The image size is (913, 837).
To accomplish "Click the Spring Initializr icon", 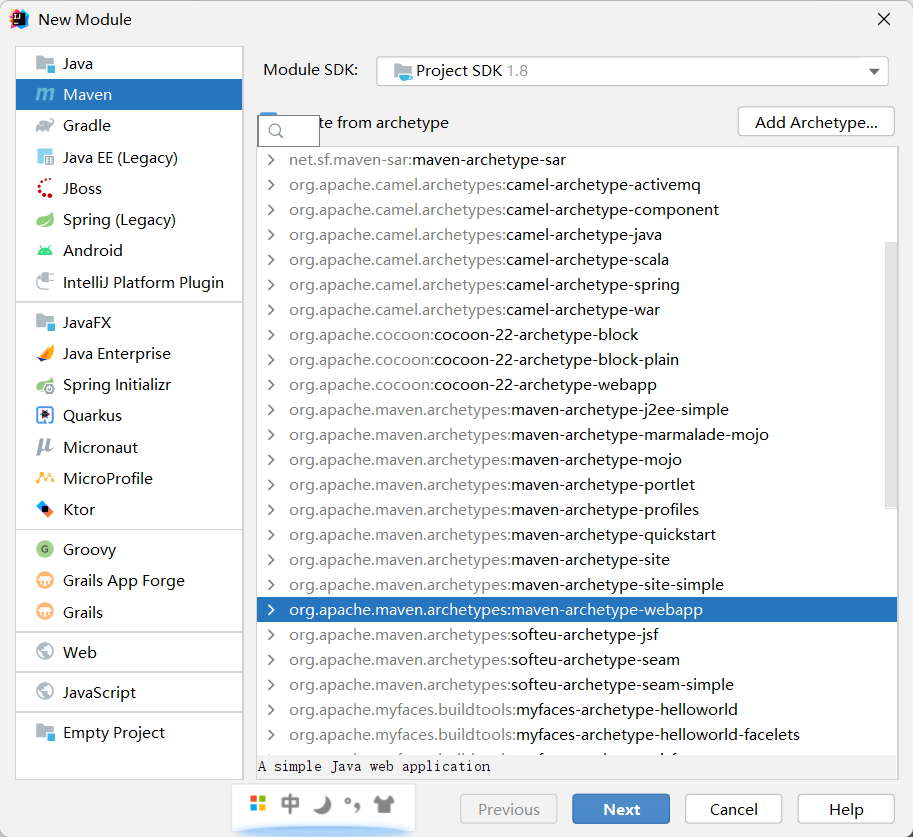I will (45, 385).
